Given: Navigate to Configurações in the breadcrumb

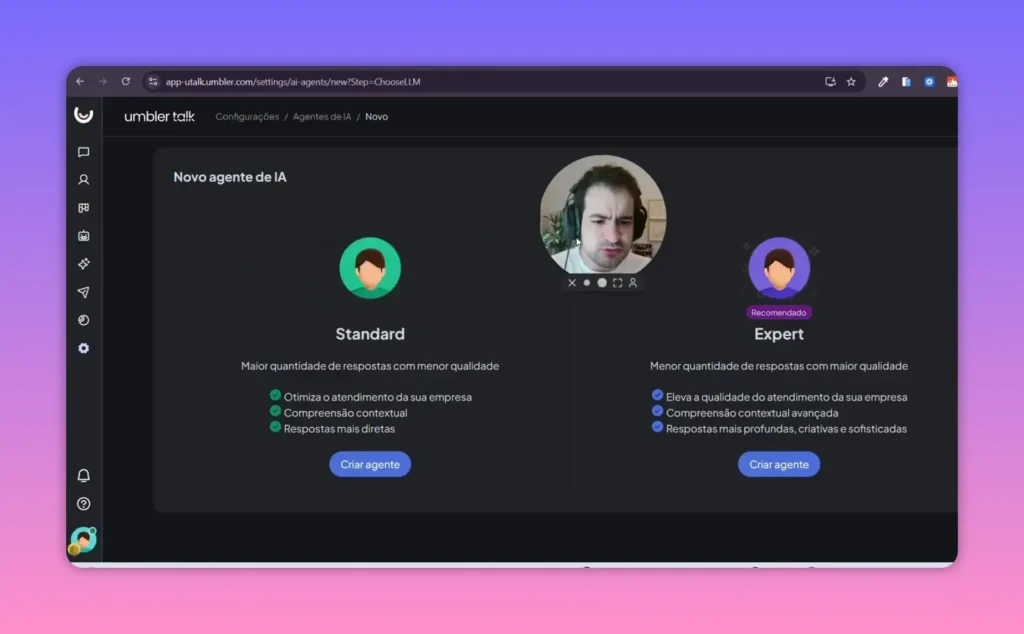Looking at the screenshot, I should pyautogui.click(x=246, y=116).
